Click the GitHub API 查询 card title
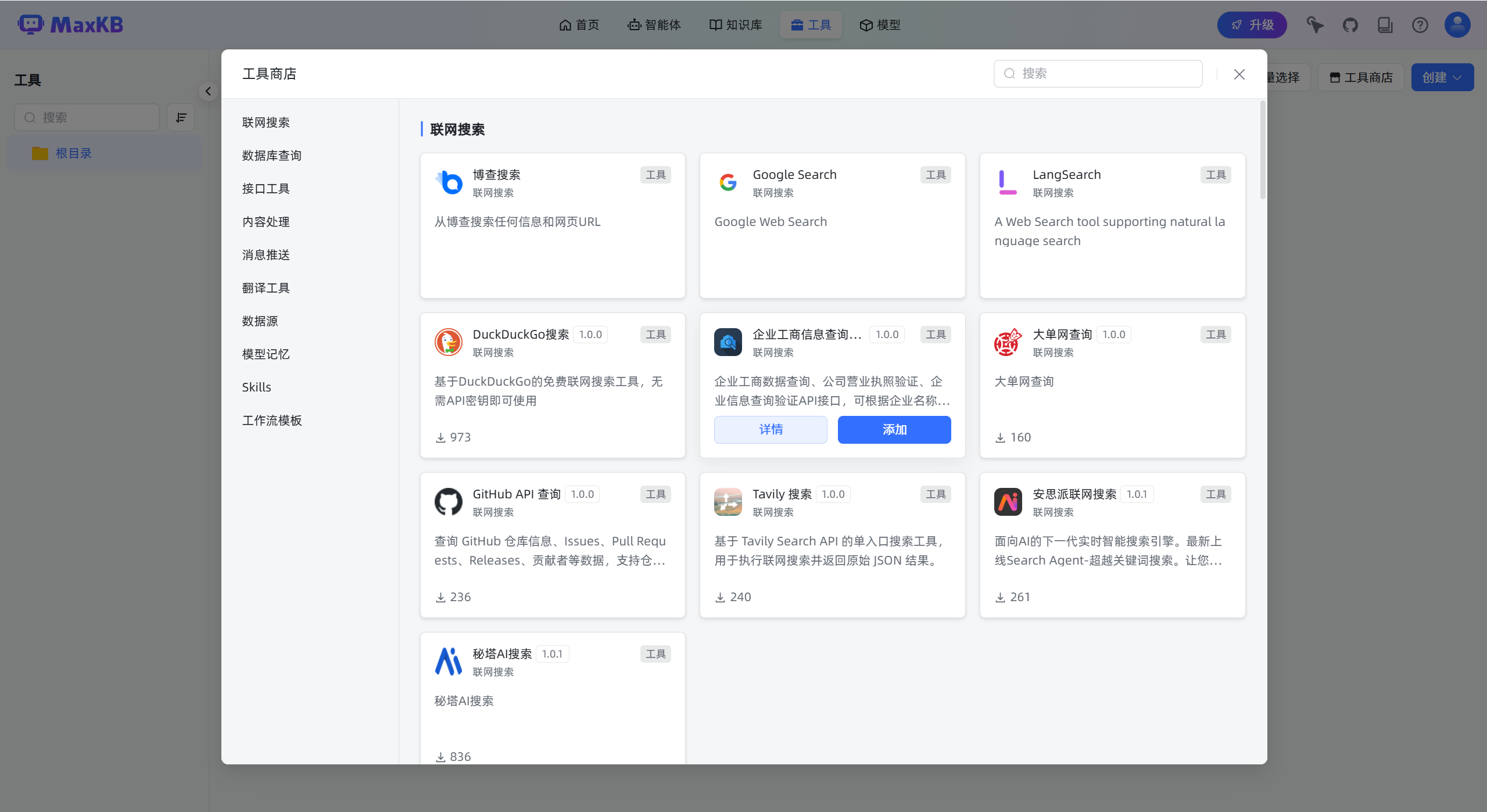This screenshot has height=812, width=1487. [517, 494]
